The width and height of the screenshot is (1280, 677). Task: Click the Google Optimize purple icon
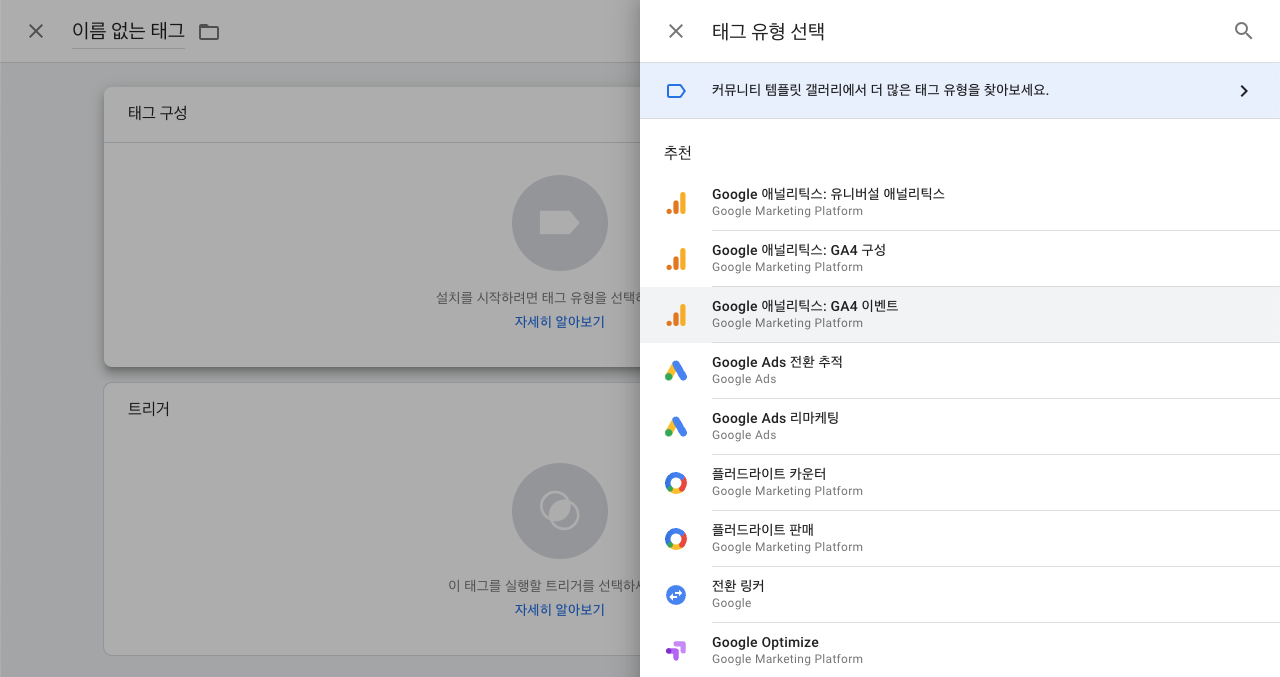(x=676, y=651)
